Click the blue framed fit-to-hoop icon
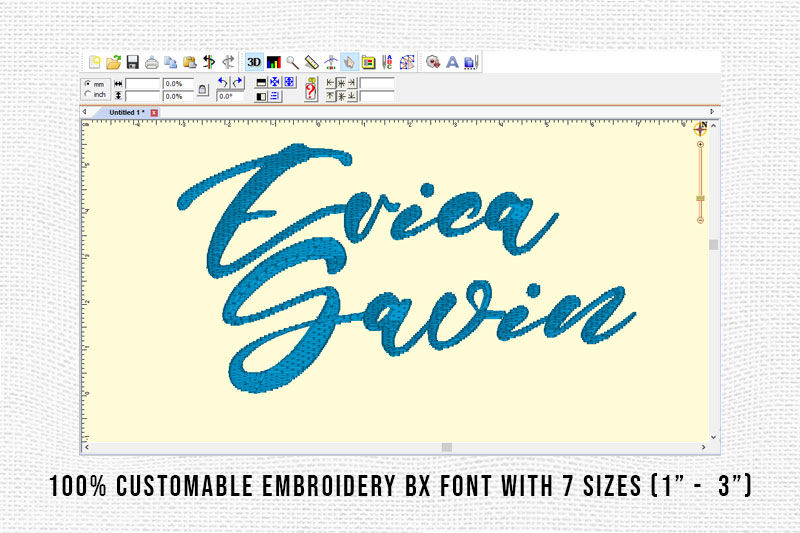The width and height of the screenshot is (800, 533). [289, 82]
